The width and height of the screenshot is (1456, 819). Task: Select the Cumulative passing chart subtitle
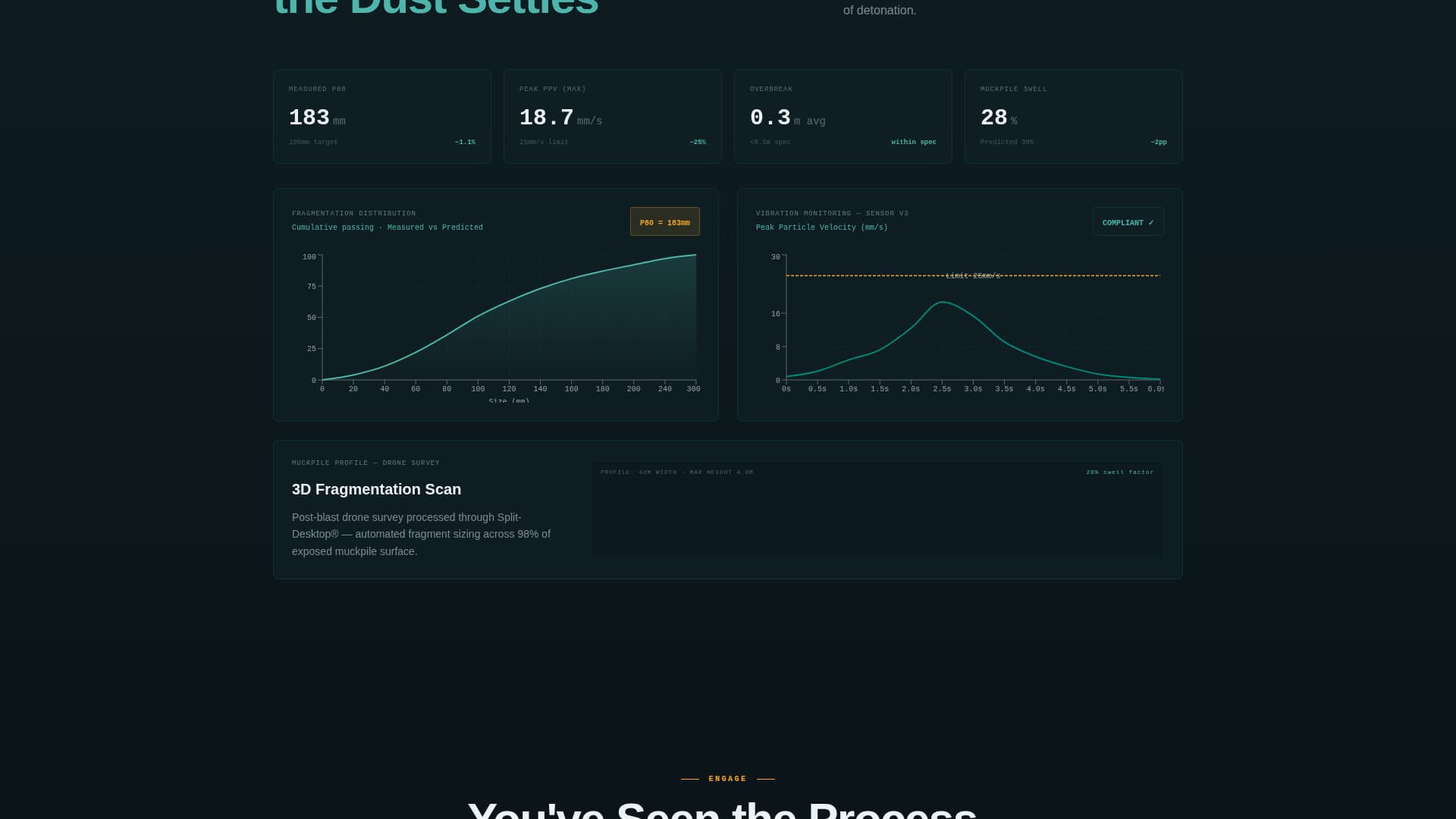387,227
